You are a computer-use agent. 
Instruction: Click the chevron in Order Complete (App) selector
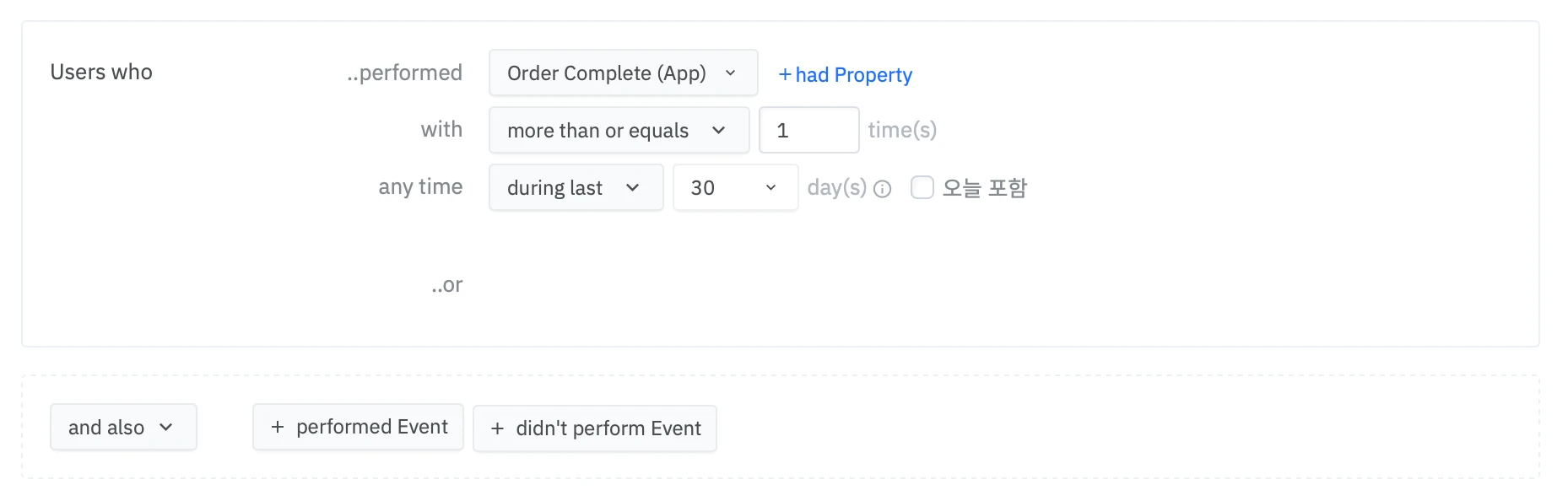coord(730,73)
